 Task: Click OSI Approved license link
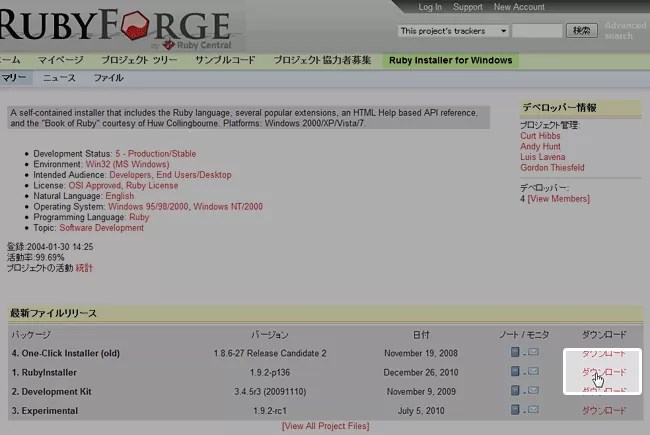(x=95, y=185)
